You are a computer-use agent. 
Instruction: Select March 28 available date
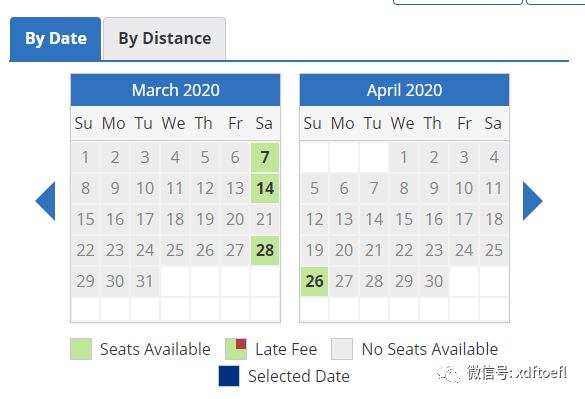coord(265,250)
